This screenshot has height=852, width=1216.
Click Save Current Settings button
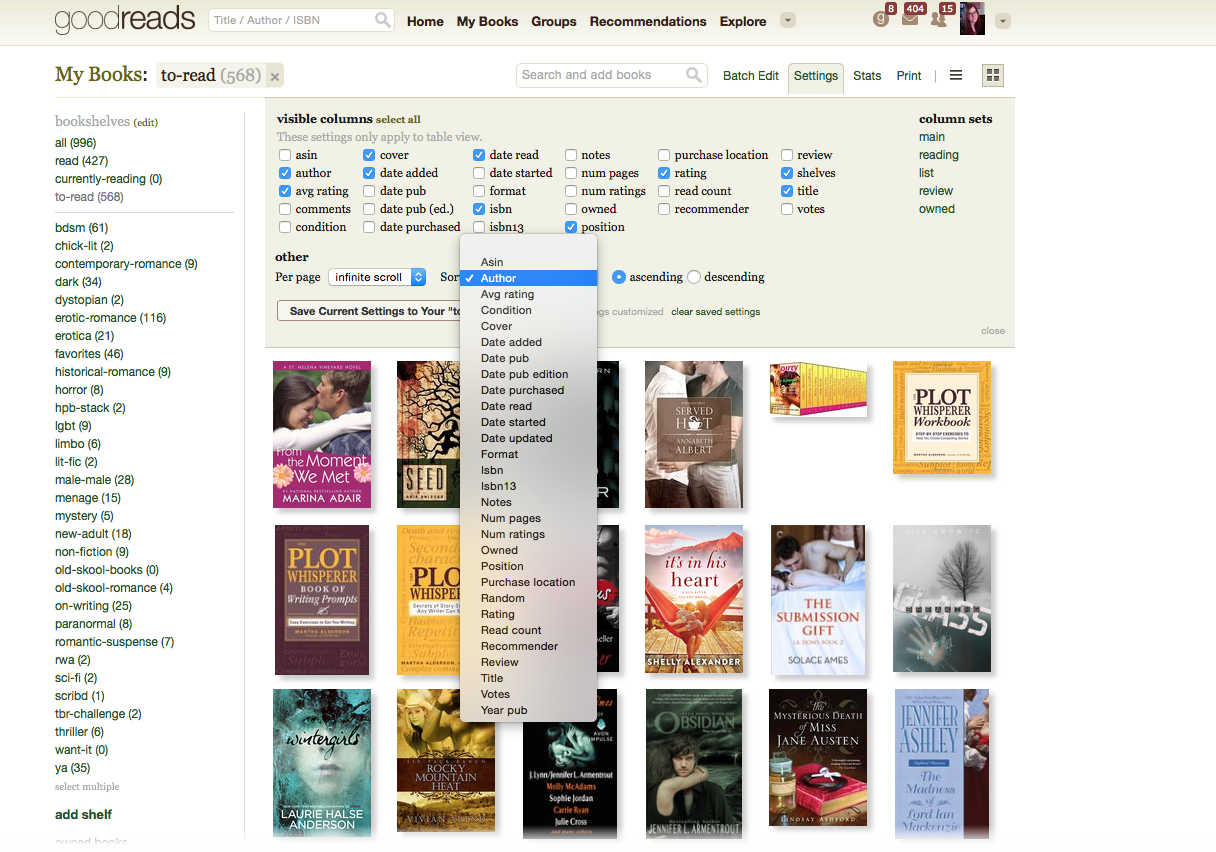[368, 311]
